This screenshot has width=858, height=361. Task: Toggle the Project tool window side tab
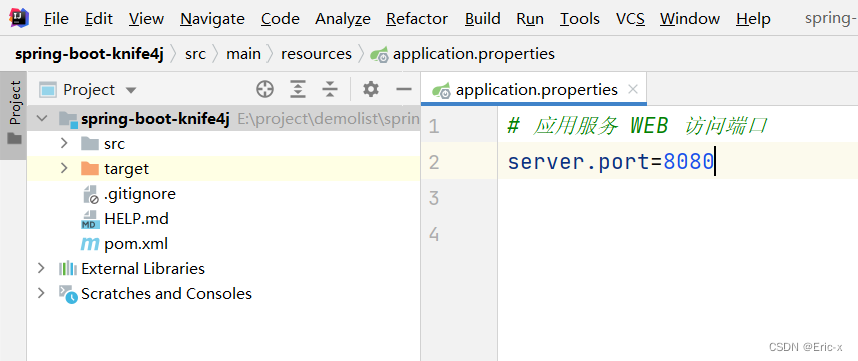click(15, 115)
